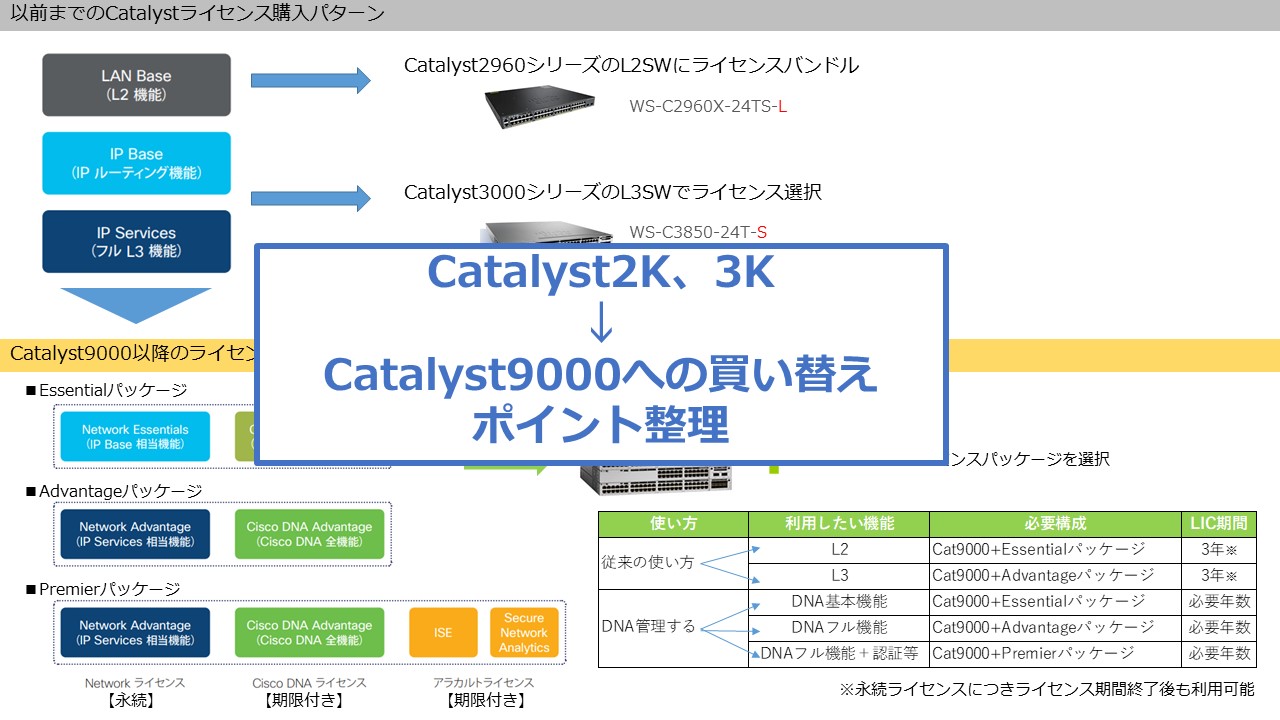Viewport: 1280px width, 720px height.
Task: Click Network Advantage box in Premierパッケージ
Action: pyautogui.click(x=135, y=632)
